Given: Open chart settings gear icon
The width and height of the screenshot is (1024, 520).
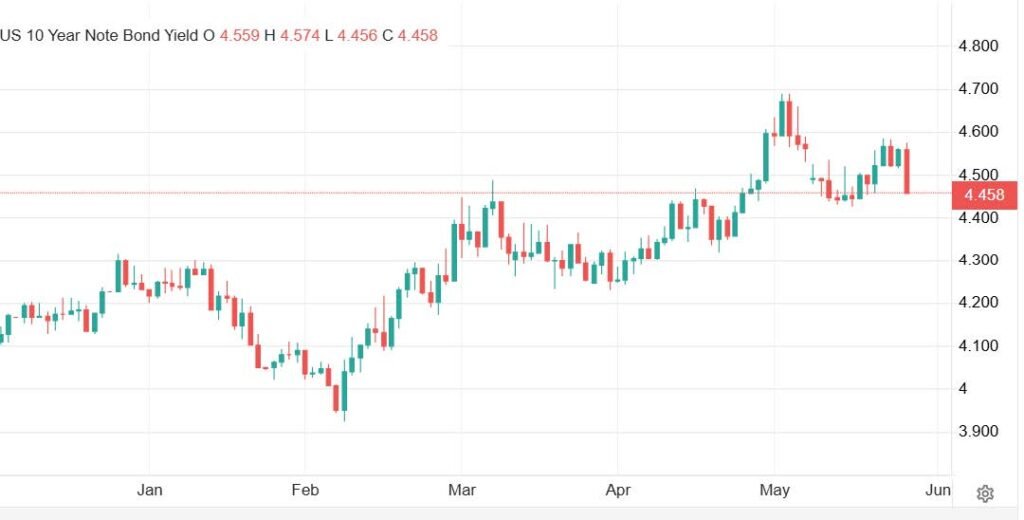Looking at the screenshot, I should coord(985,494).
